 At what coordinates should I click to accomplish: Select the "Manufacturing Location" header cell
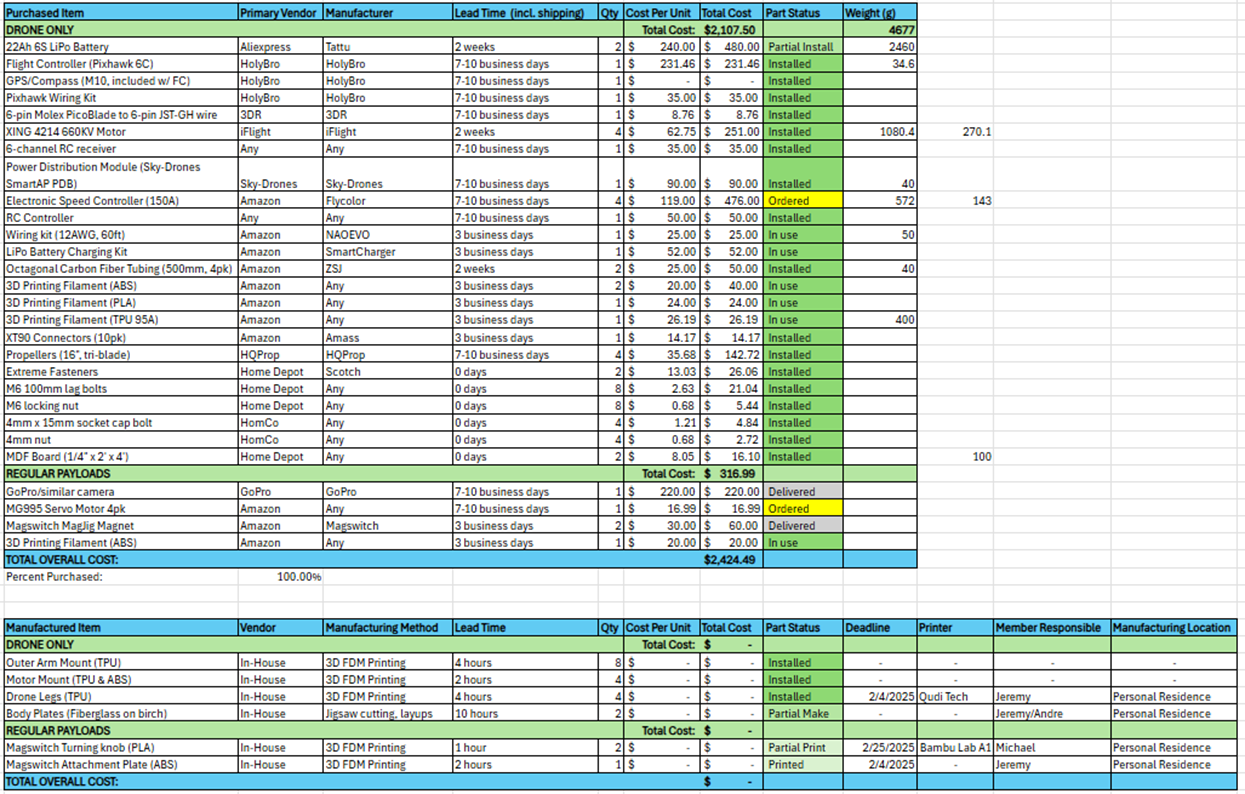click(x=1172, y=628)
